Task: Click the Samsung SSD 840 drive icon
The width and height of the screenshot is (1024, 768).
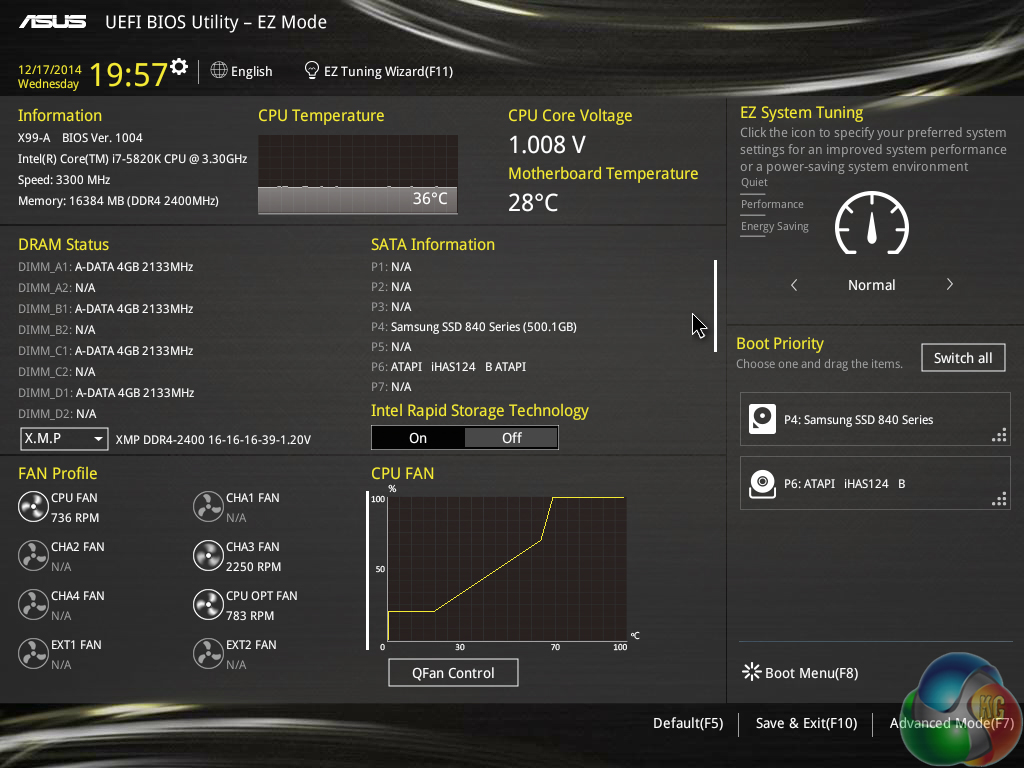Action: tap(762, 419)
